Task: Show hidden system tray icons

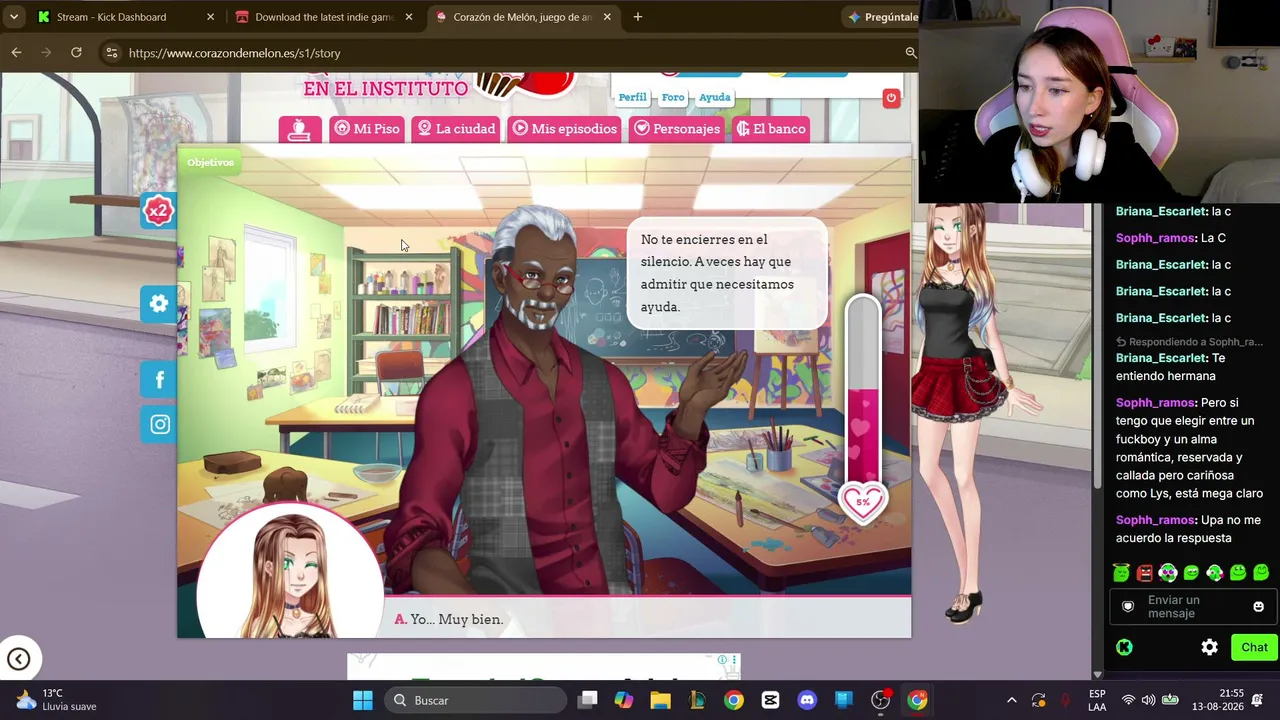Action: [x=1011, y=700]
